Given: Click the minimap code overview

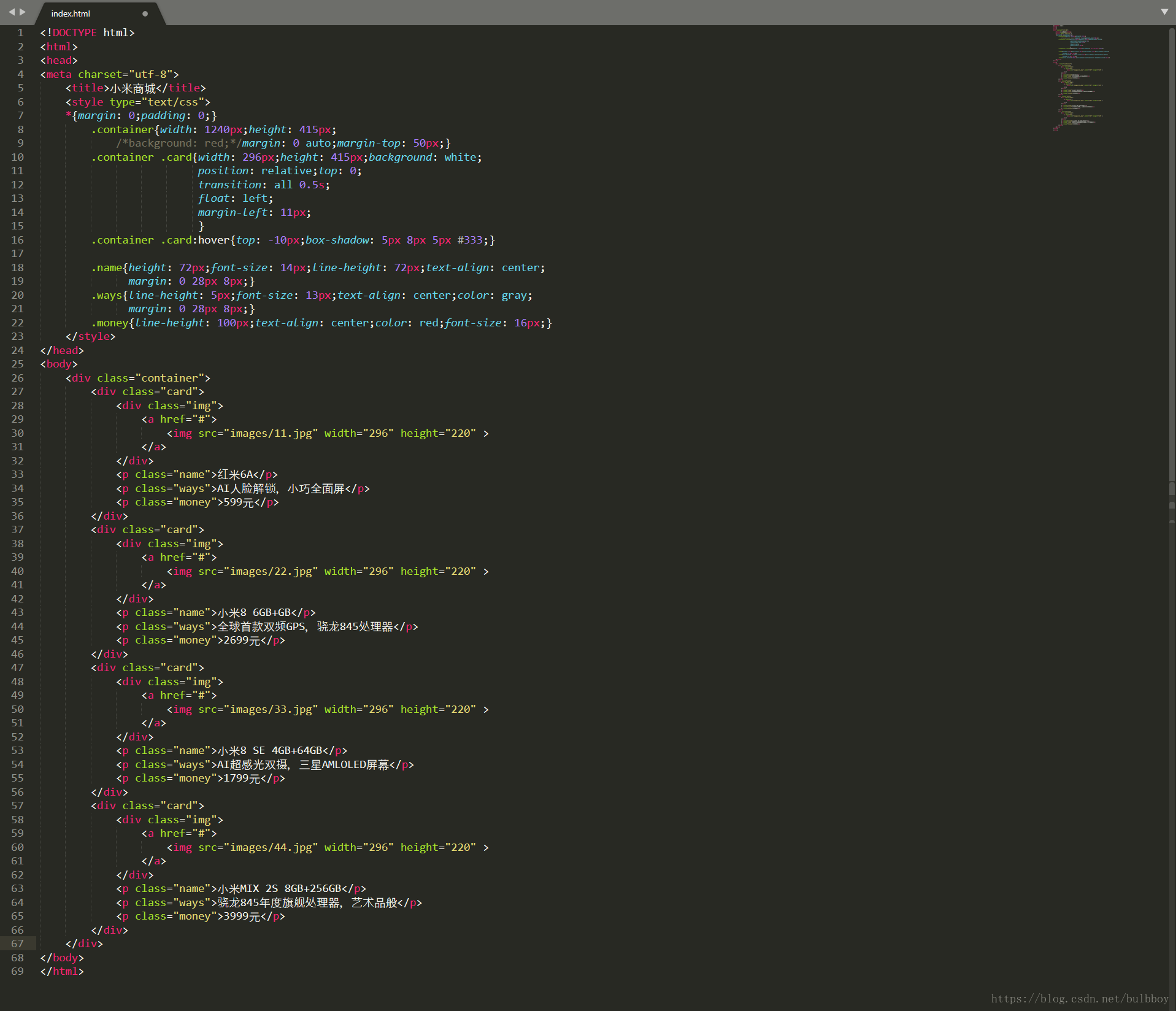Looking at the screenshot, I should [1083, 78].
